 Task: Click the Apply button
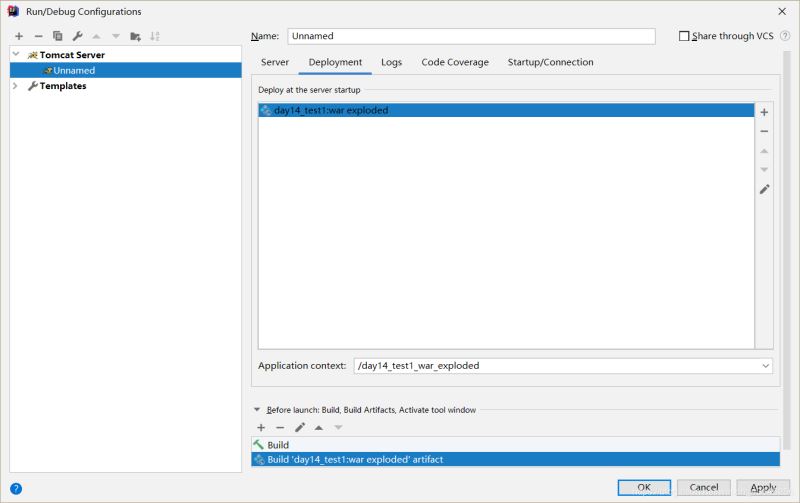pyautogui.click(x=763, y=487)
